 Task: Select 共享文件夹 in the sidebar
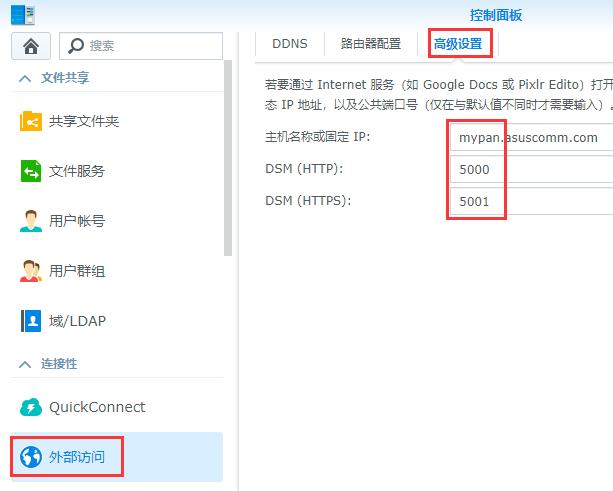pyautogui.click(x=117, y=121)
